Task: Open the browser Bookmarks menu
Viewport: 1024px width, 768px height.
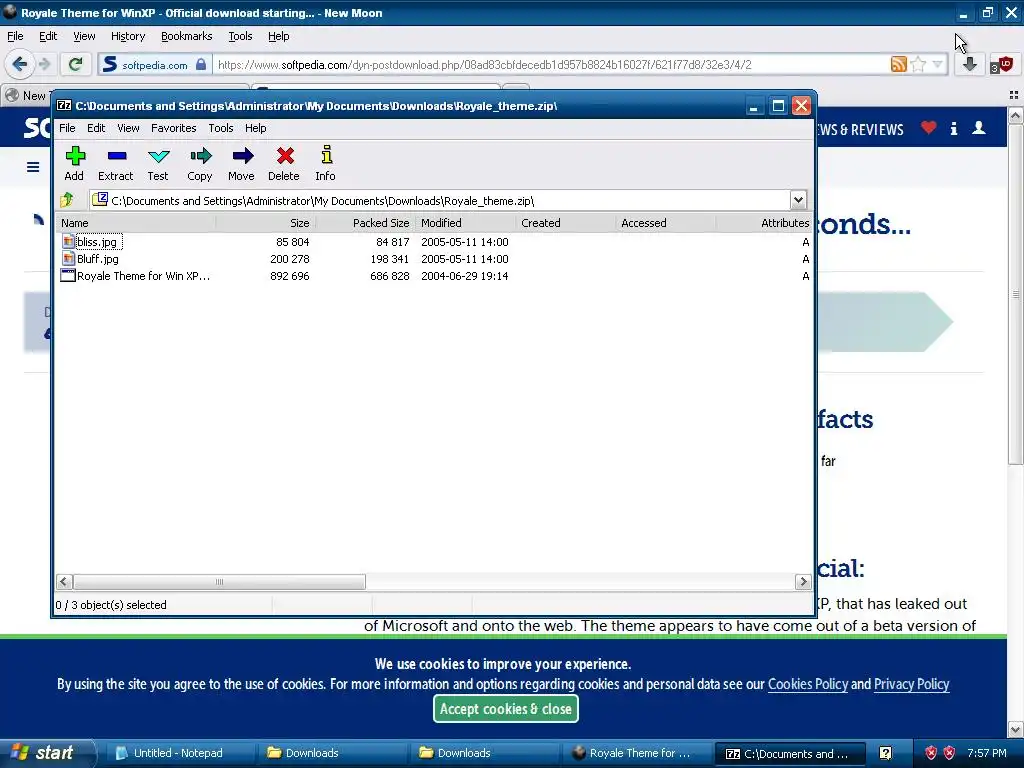Action: (x=187, y=37)
